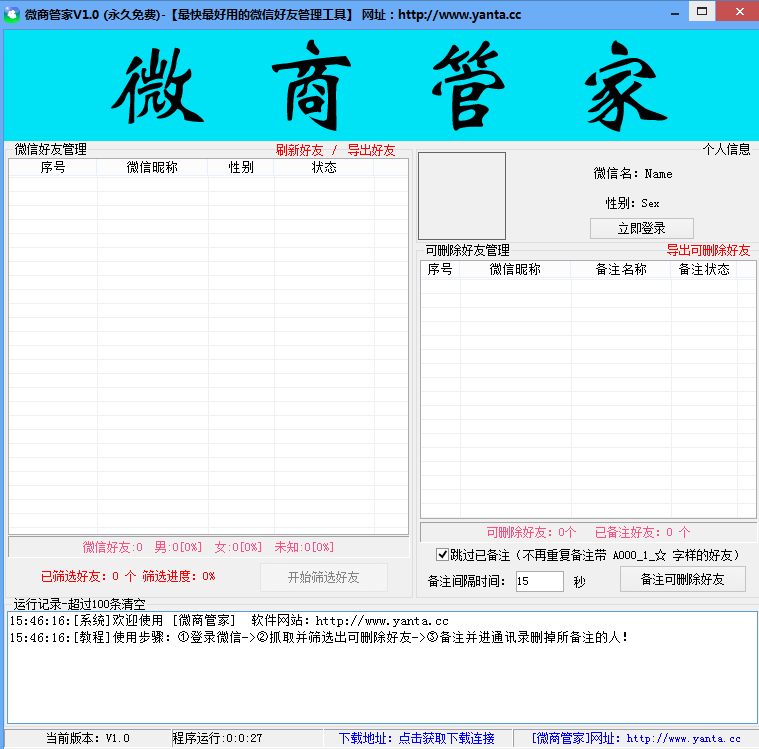Click 性别: Sex label
Viewport: 759px width, 749px height.
tap(632, 203)
